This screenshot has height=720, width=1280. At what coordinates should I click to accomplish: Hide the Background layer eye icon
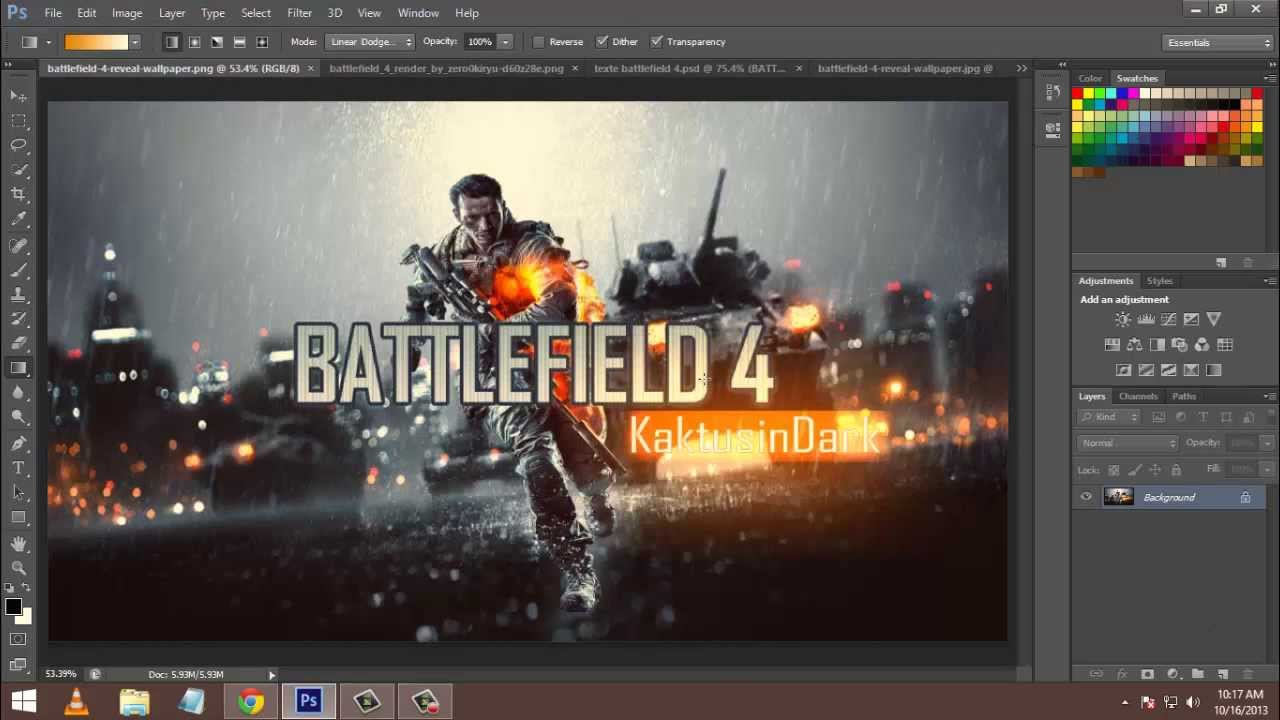click(x=1086, y=497)
